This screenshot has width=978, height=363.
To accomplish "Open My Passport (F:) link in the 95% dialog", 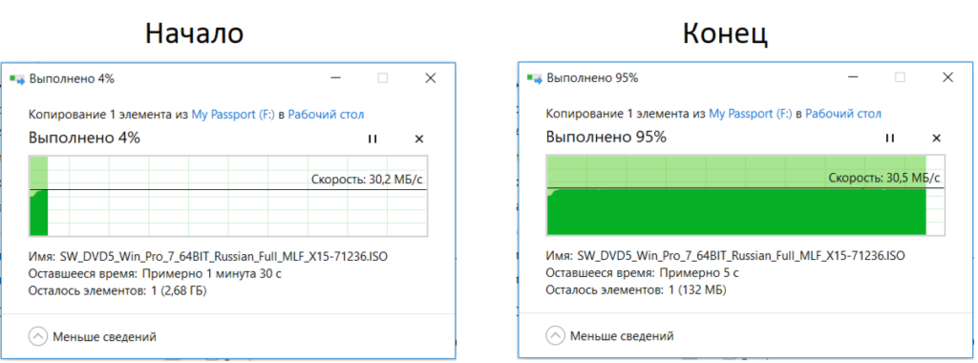I will coord(750,114).
